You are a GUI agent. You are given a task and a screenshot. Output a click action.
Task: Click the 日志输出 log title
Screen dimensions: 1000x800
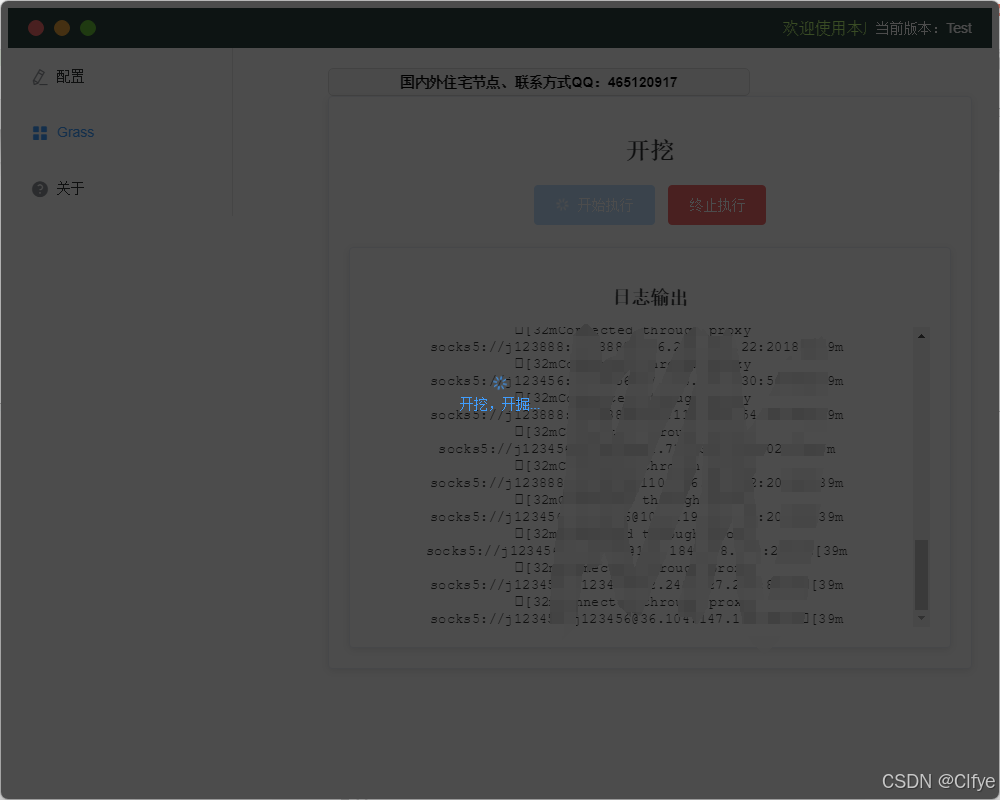tap(650, 297)
